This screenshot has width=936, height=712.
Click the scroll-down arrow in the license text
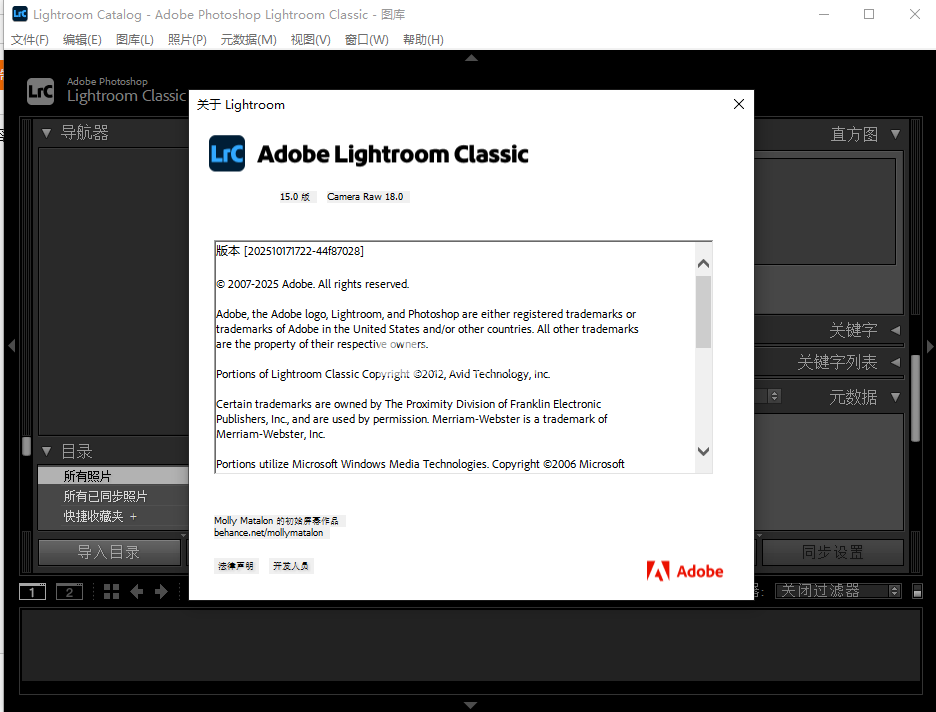coord(703,452)
